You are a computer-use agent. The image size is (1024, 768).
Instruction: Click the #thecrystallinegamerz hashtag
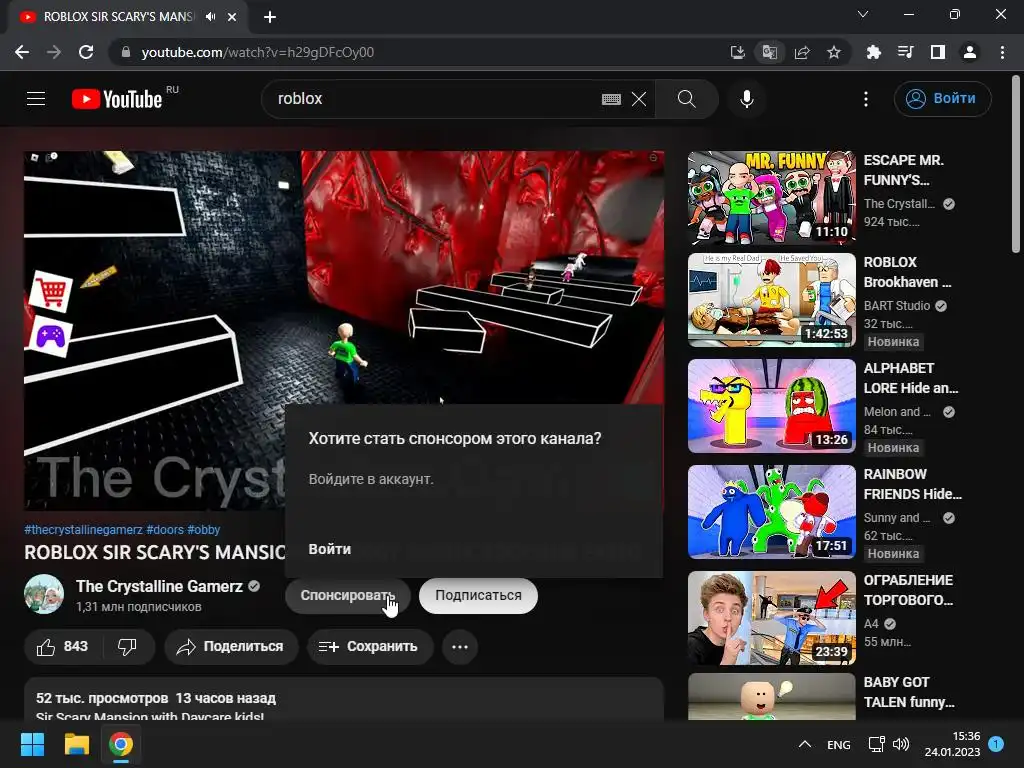(83, 530)
